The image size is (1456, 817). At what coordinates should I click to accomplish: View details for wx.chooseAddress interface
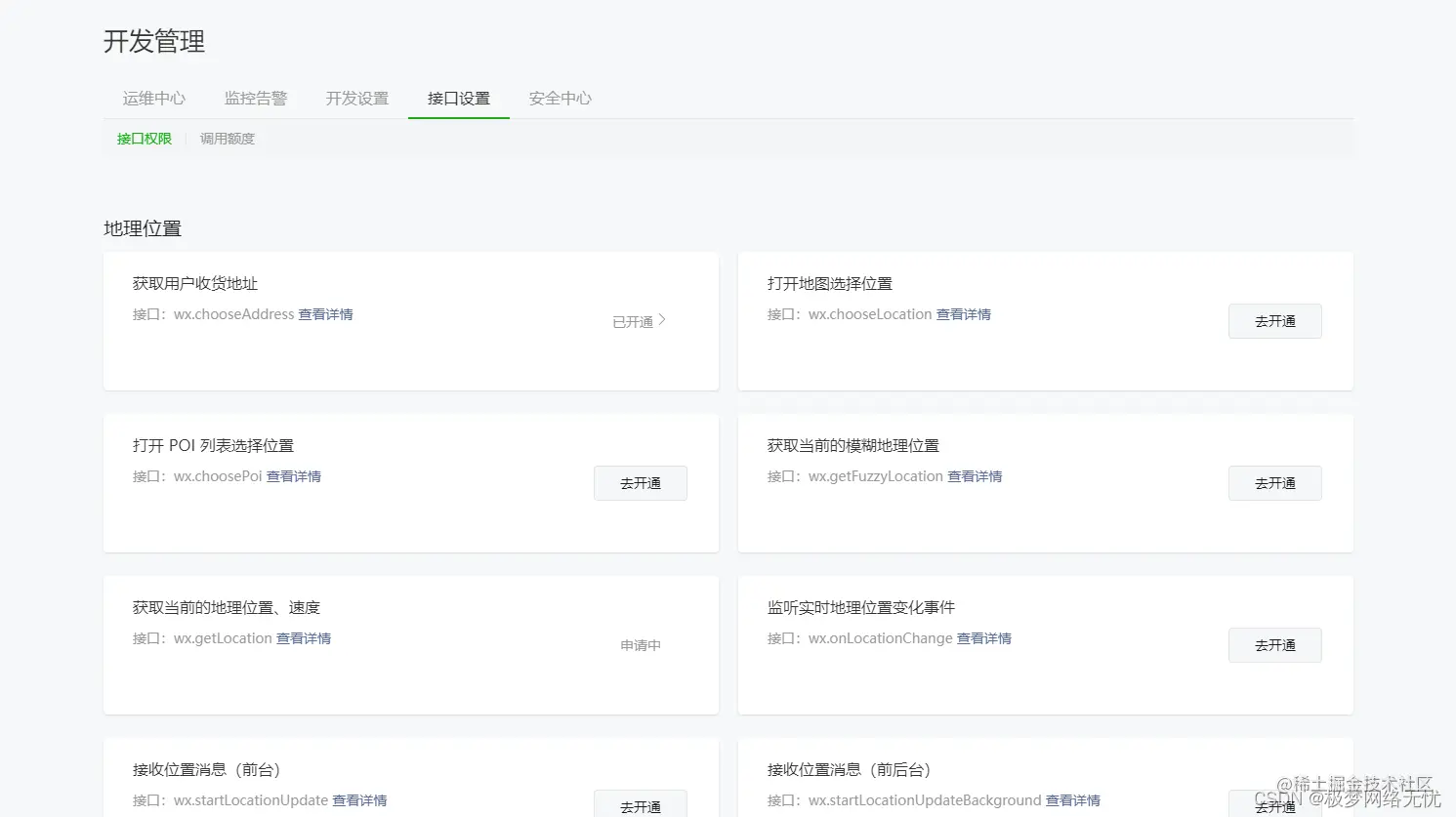point(326,313)
